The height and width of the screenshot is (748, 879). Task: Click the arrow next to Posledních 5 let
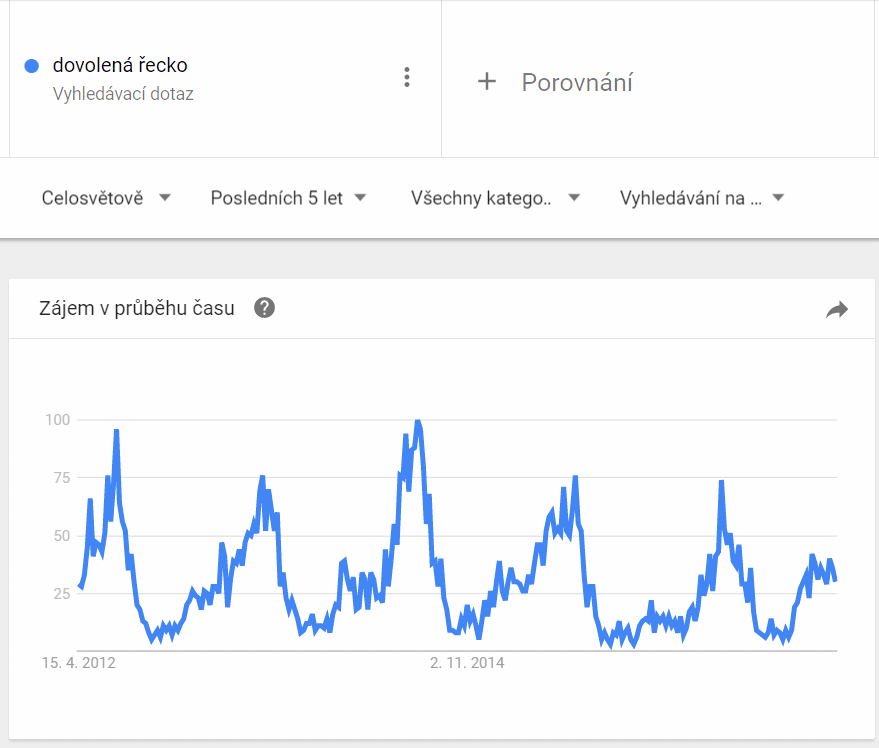point(360,198)
